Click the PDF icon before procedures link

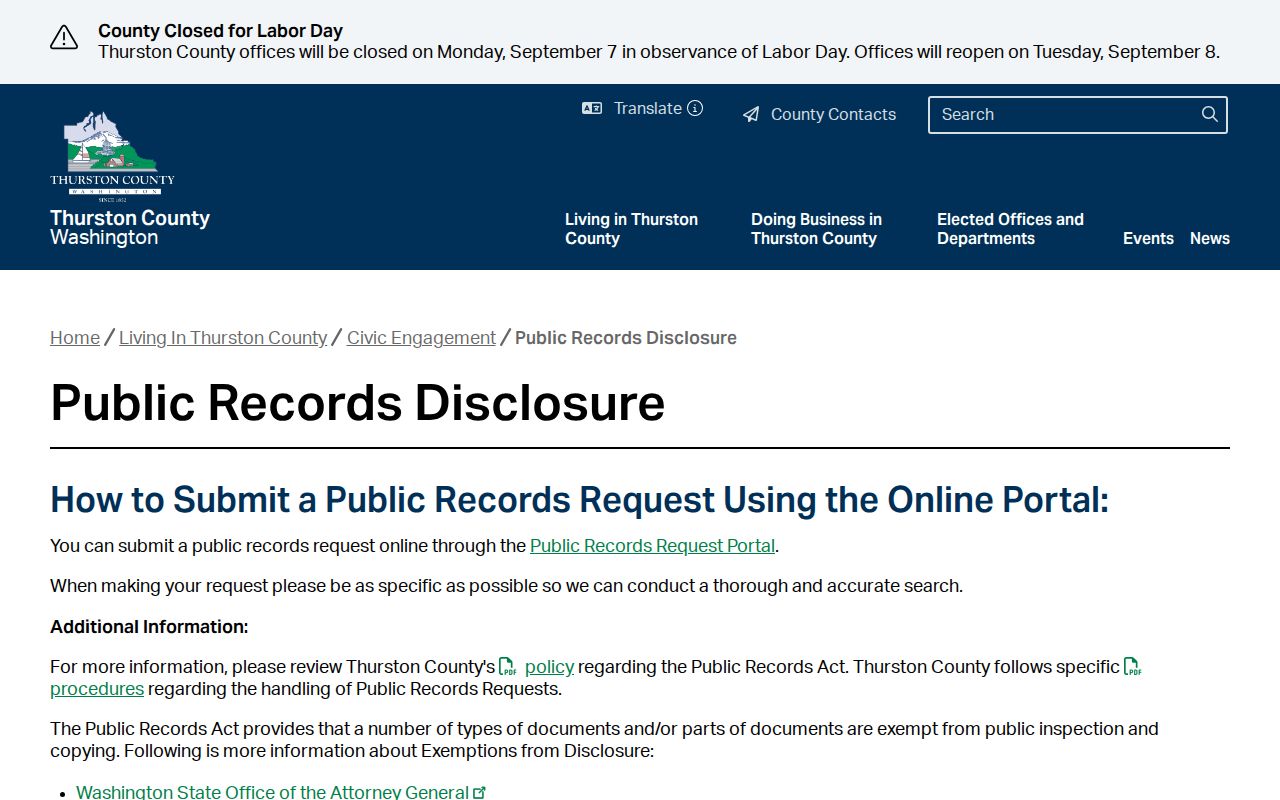[x=1133, y=667]
